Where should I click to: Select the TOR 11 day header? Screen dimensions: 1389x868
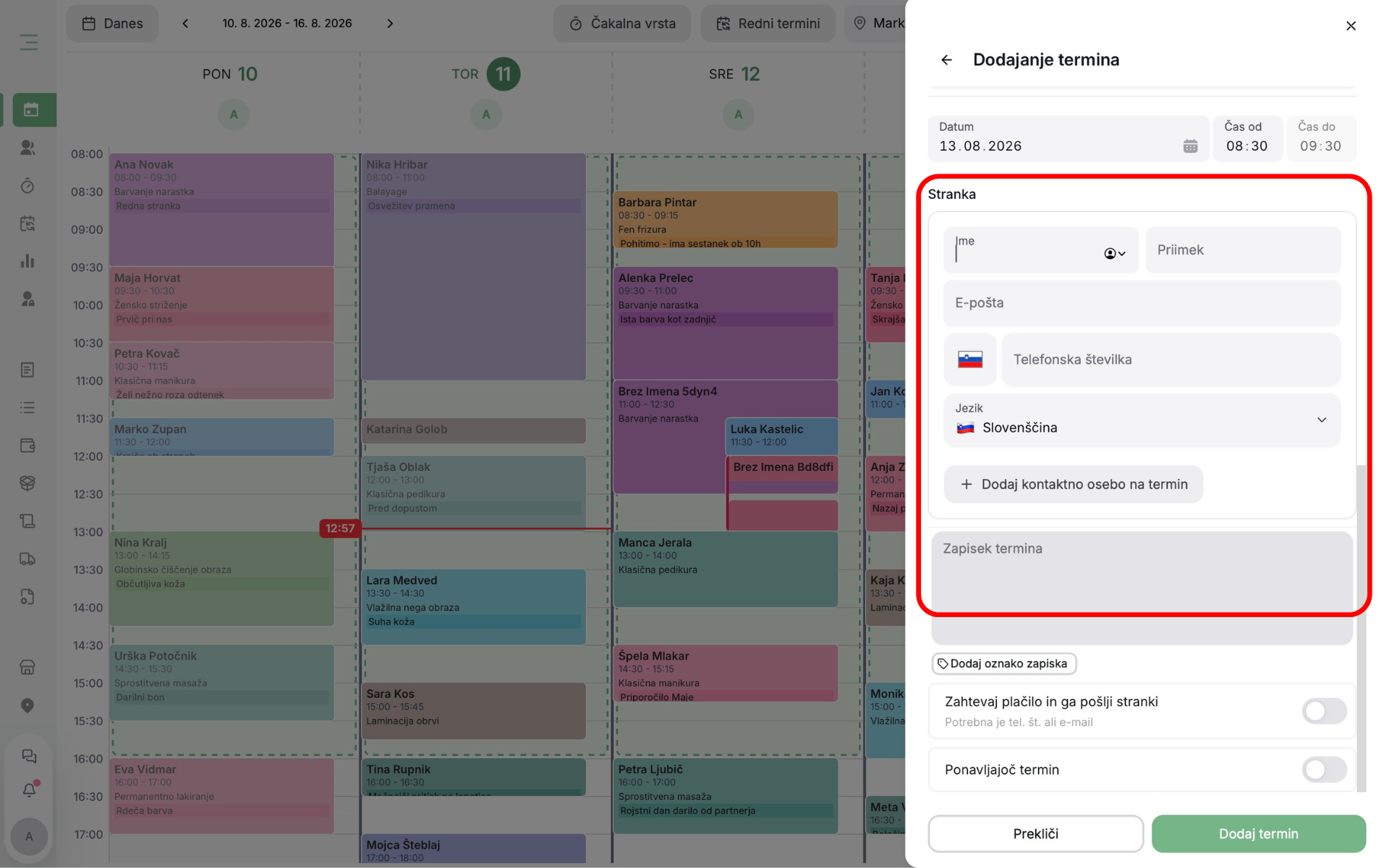pyautogui.click(x=485, y=74)
